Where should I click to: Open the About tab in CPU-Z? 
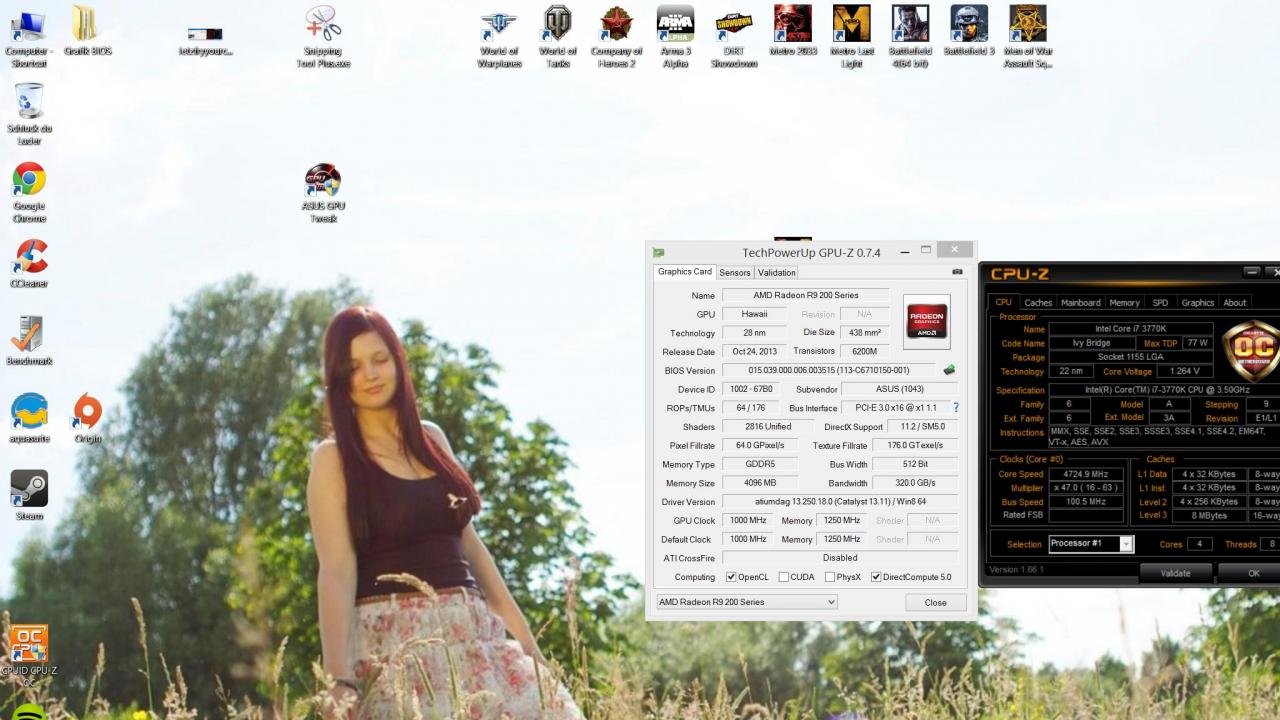[1235, 302]
